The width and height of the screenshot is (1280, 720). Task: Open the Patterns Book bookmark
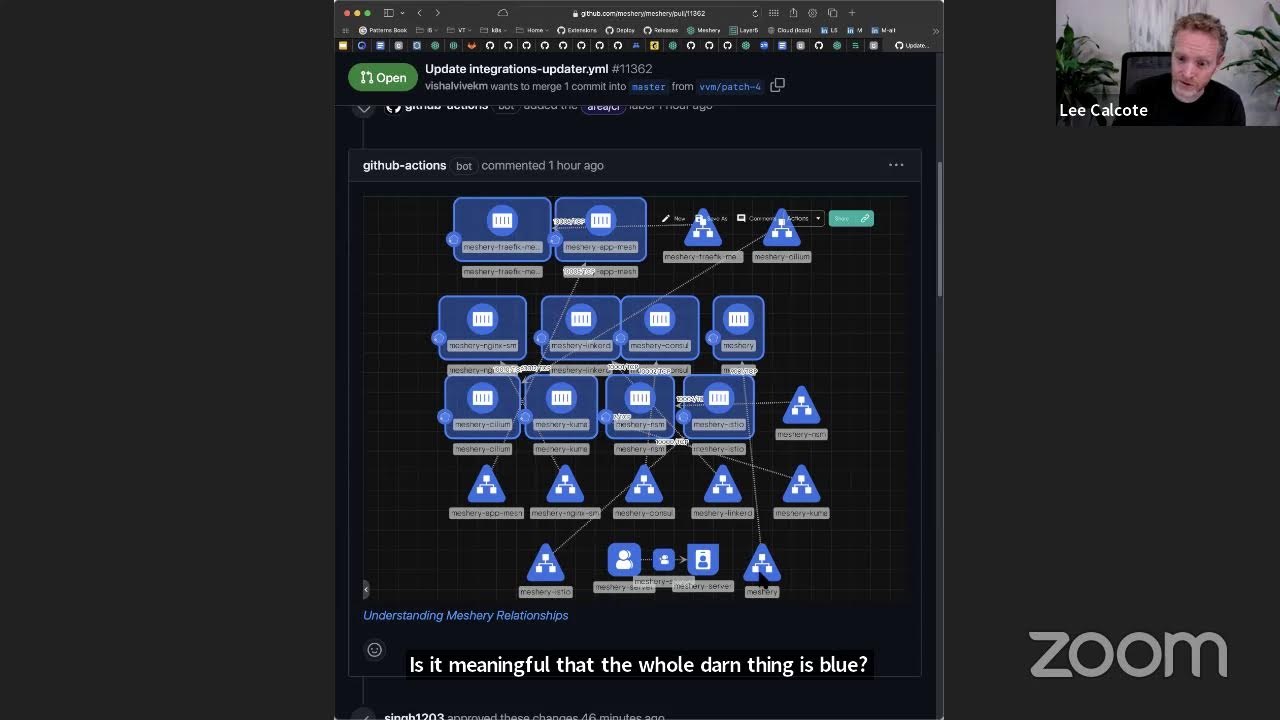tap(383, 30)
